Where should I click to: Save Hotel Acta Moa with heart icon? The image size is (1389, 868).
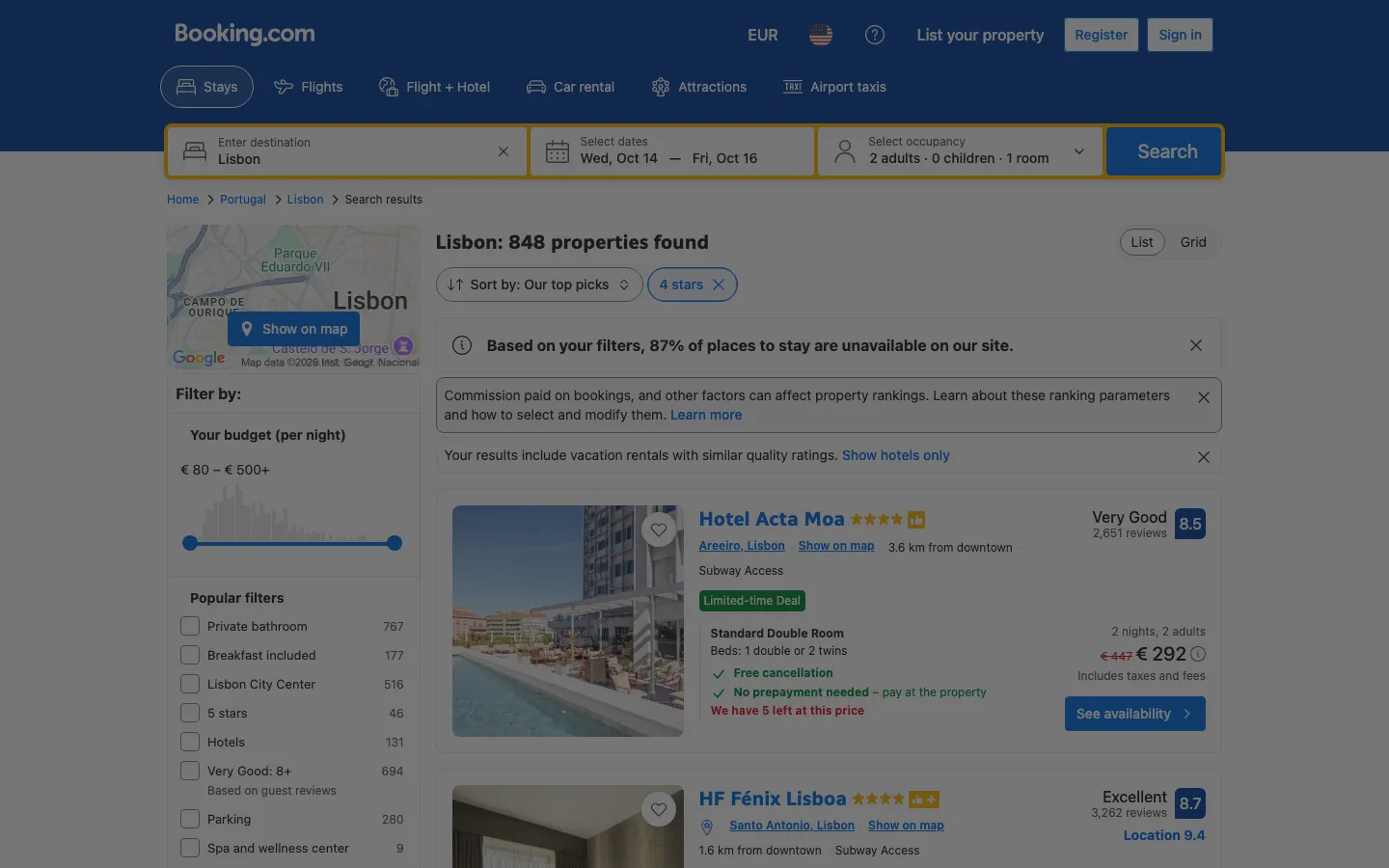point(659,529)
